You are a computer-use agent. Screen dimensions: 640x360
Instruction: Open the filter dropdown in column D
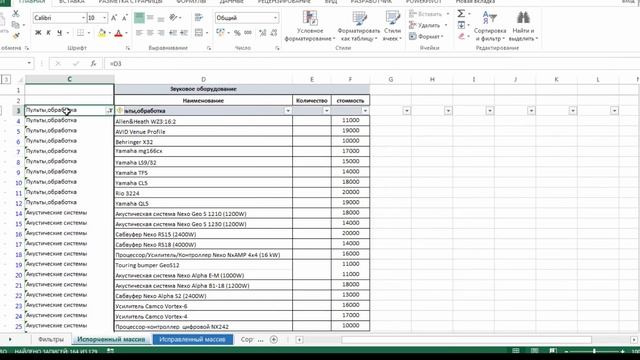pyautogui.click(x=288, y=111)
